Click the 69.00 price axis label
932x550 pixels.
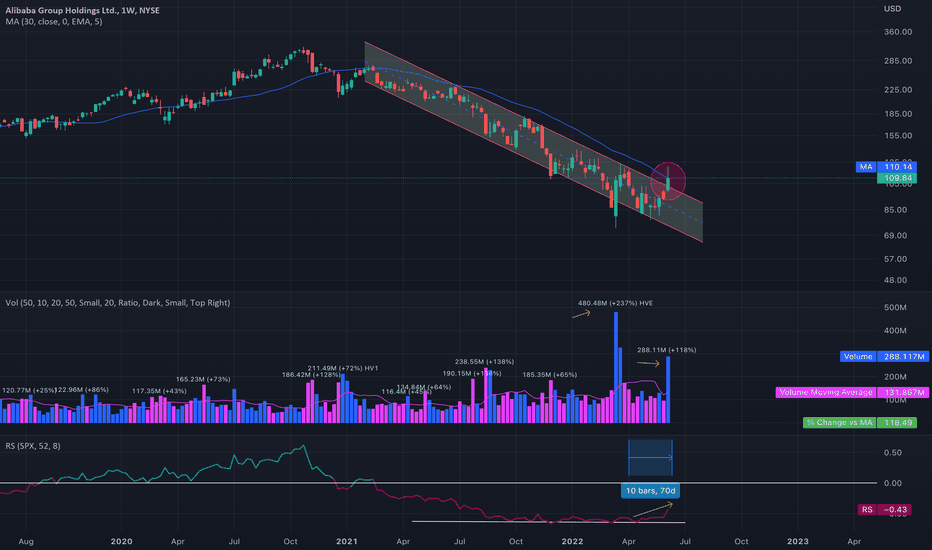(x=896, y=235)
